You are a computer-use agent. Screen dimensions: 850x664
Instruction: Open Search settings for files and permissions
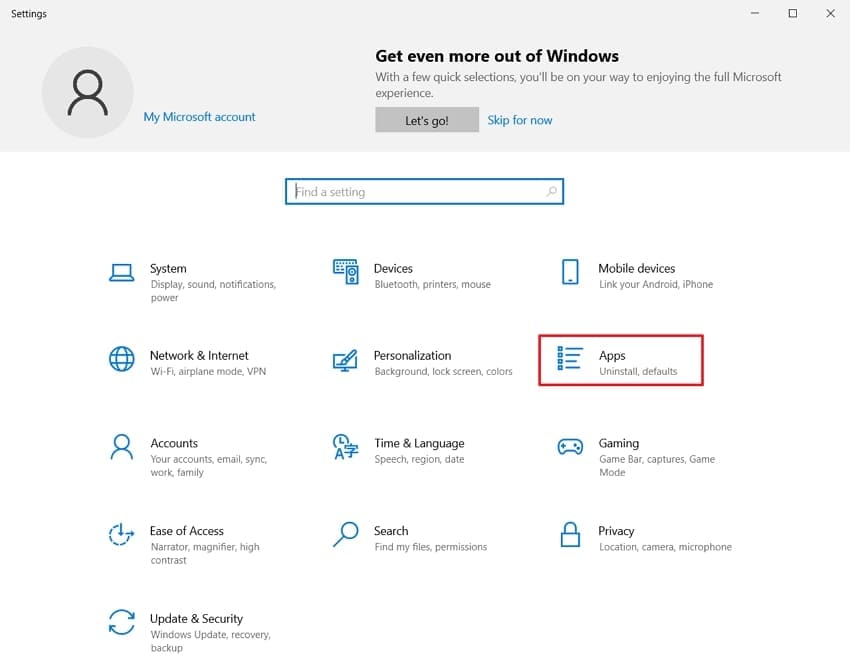pyautogui.click(x=391, y=531)
